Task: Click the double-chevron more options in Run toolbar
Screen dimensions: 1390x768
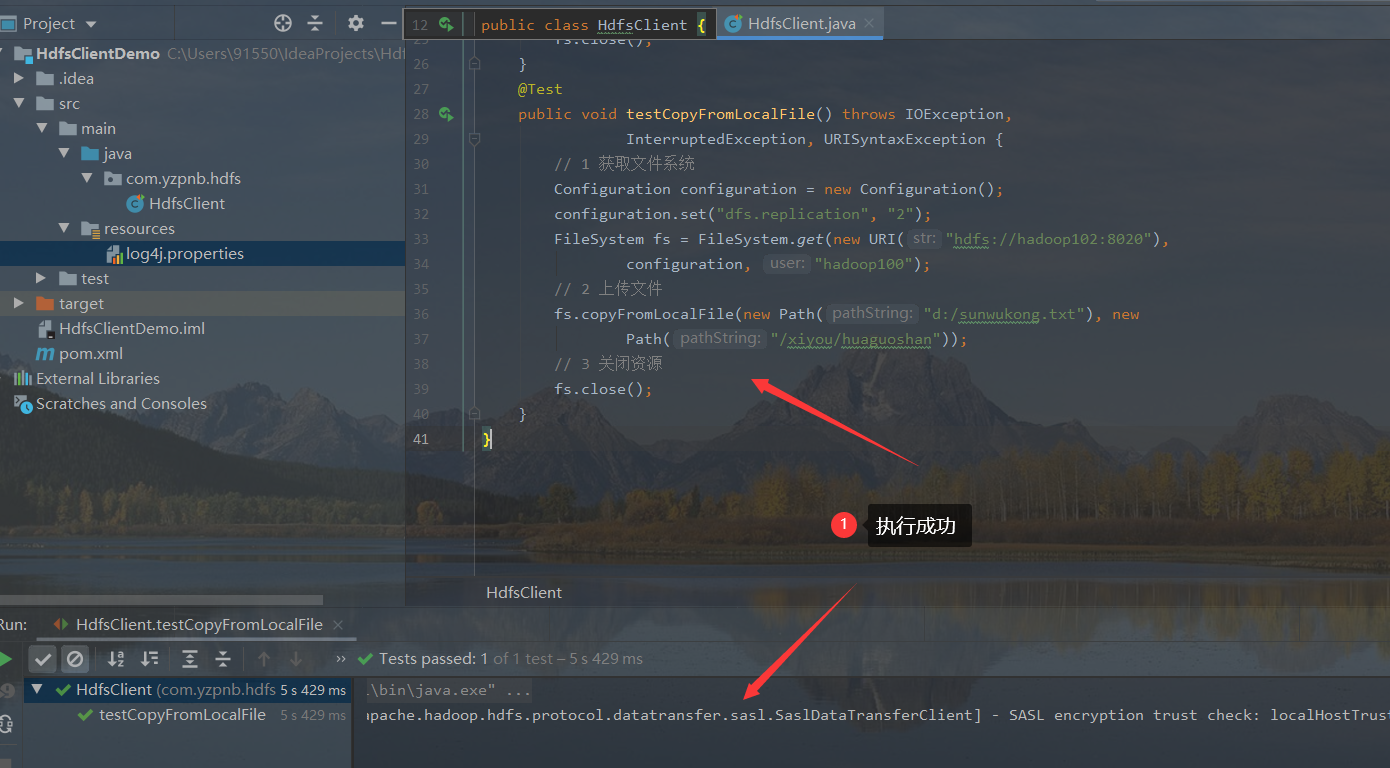Action: coord(341,659)
